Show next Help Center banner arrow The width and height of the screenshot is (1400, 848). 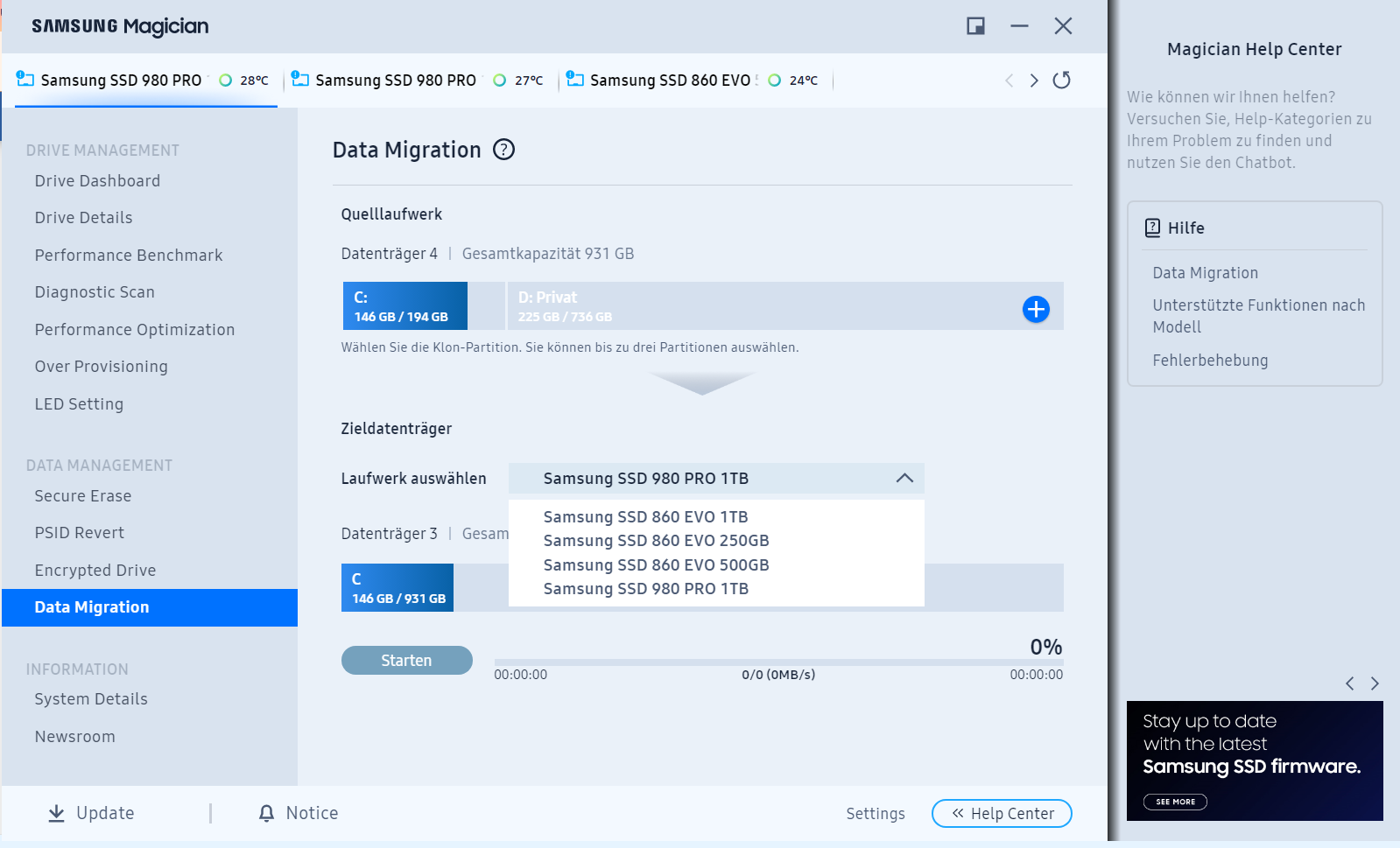click(x=1375, y=683)
